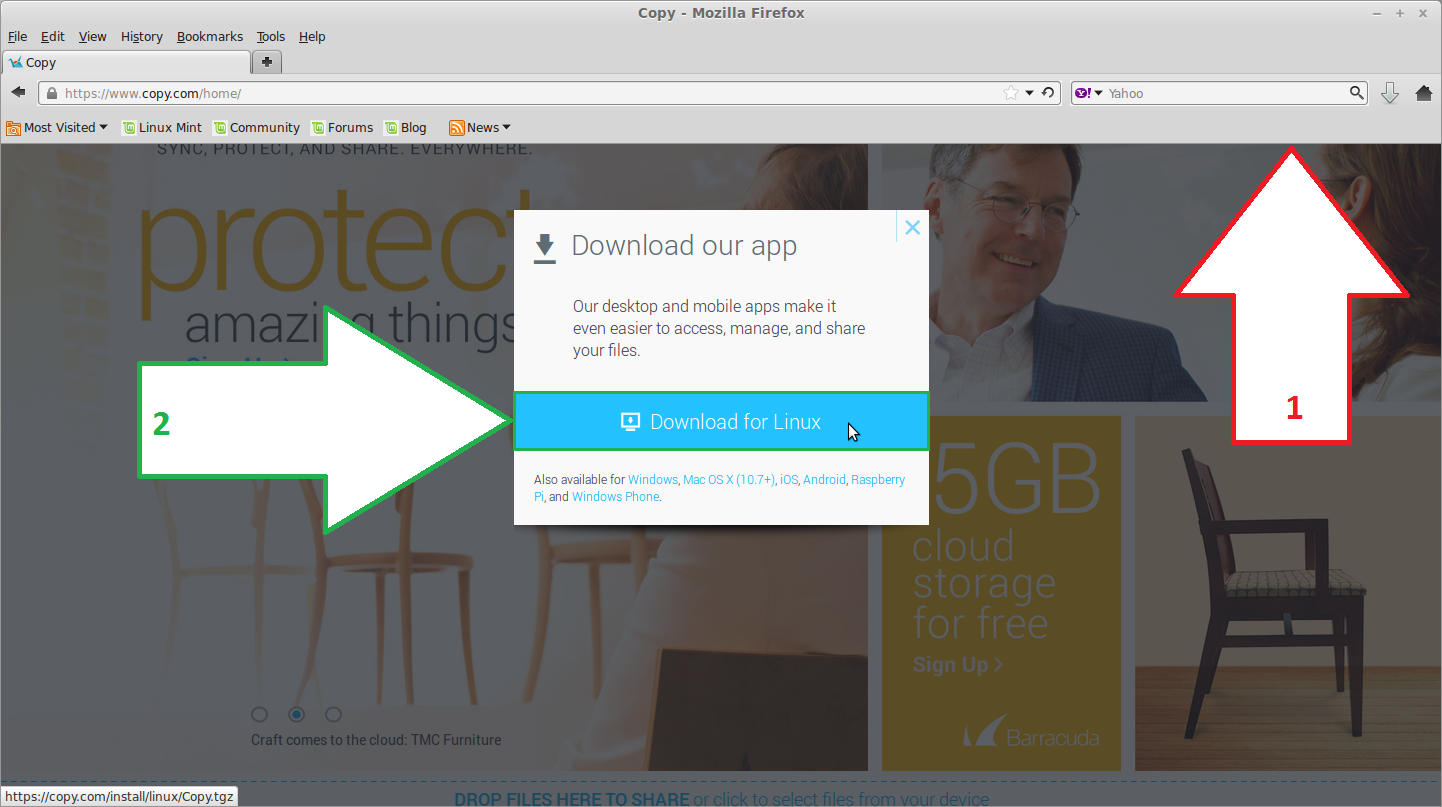Select the second carousel slide dot
The width and height of the screenshot is (1442, 807).
(x=296, y=714)
